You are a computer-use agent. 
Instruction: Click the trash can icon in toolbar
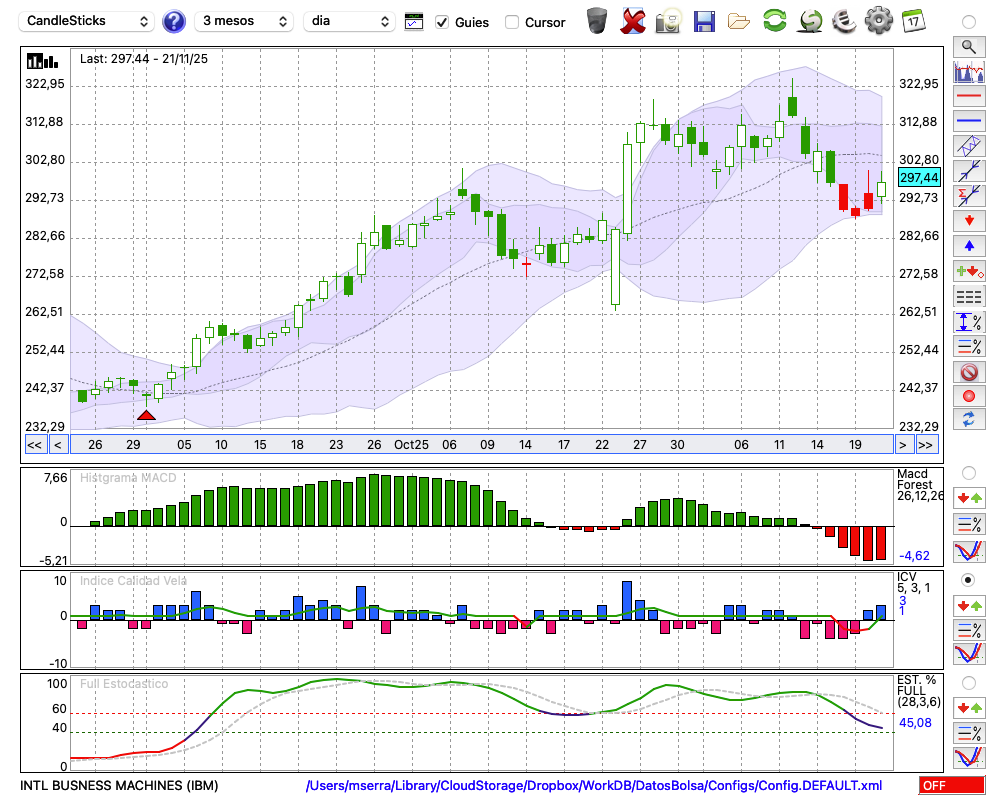(597, 21)
